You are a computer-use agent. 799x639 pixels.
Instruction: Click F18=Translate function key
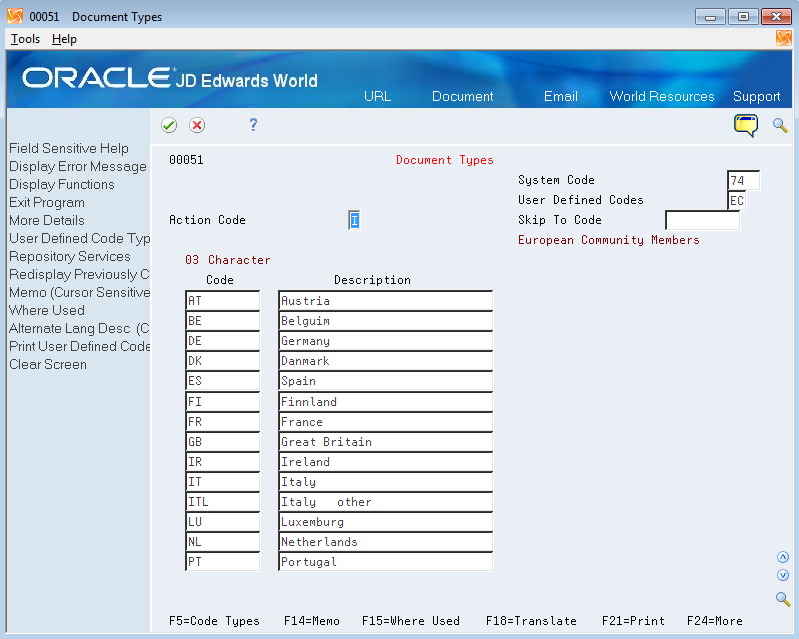tap(531, 621)
